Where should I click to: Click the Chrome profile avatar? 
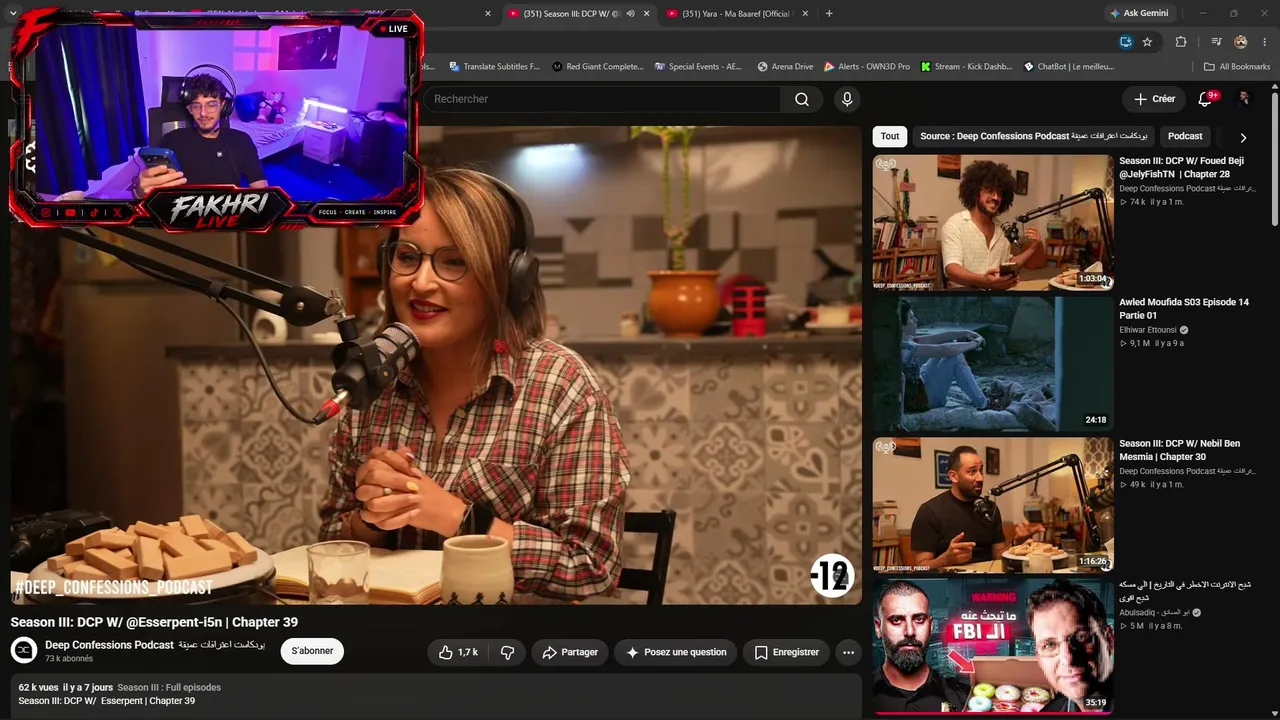(1241, 42)
